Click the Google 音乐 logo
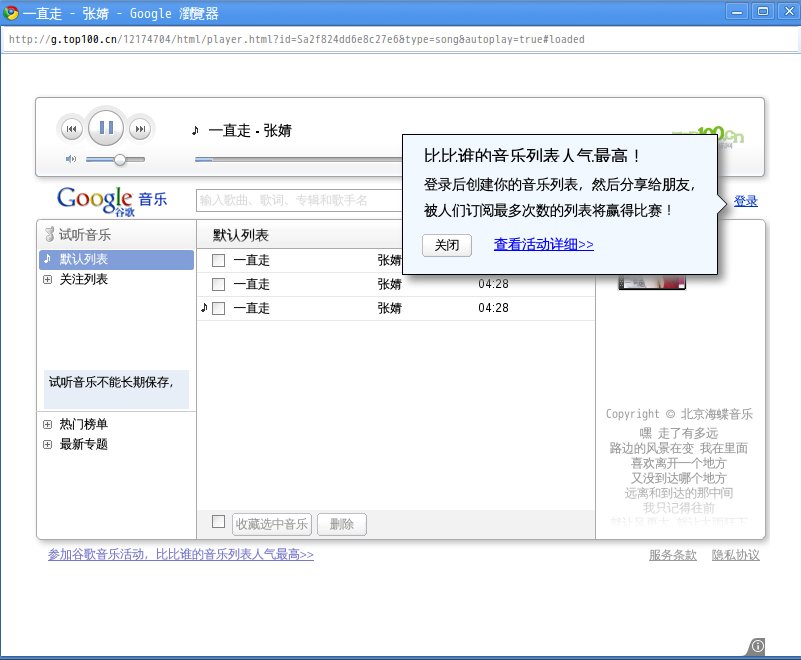Screen dimensions: 801x660 pos(112,201)
